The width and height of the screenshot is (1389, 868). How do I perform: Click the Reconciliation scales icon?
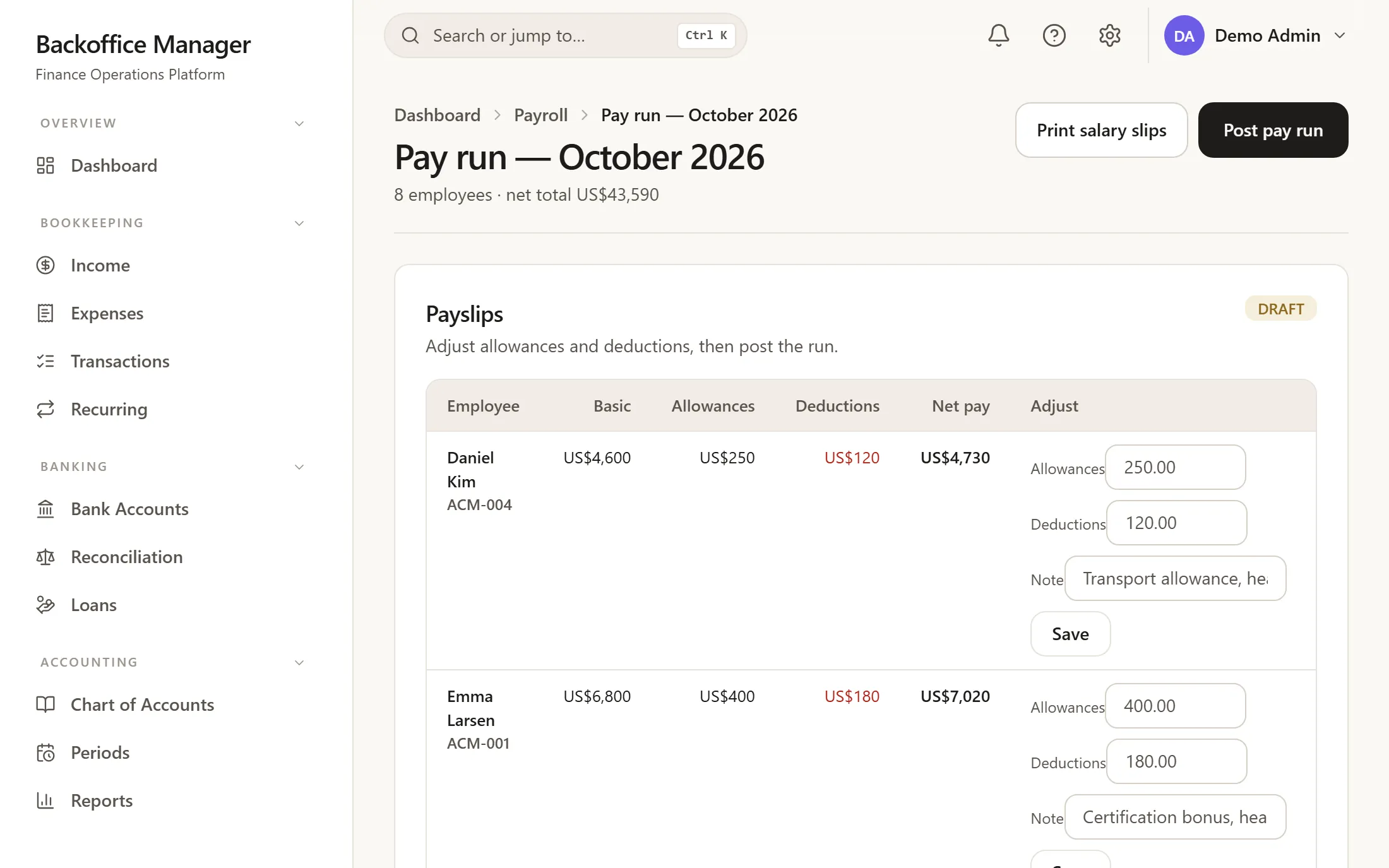[45, 557]
